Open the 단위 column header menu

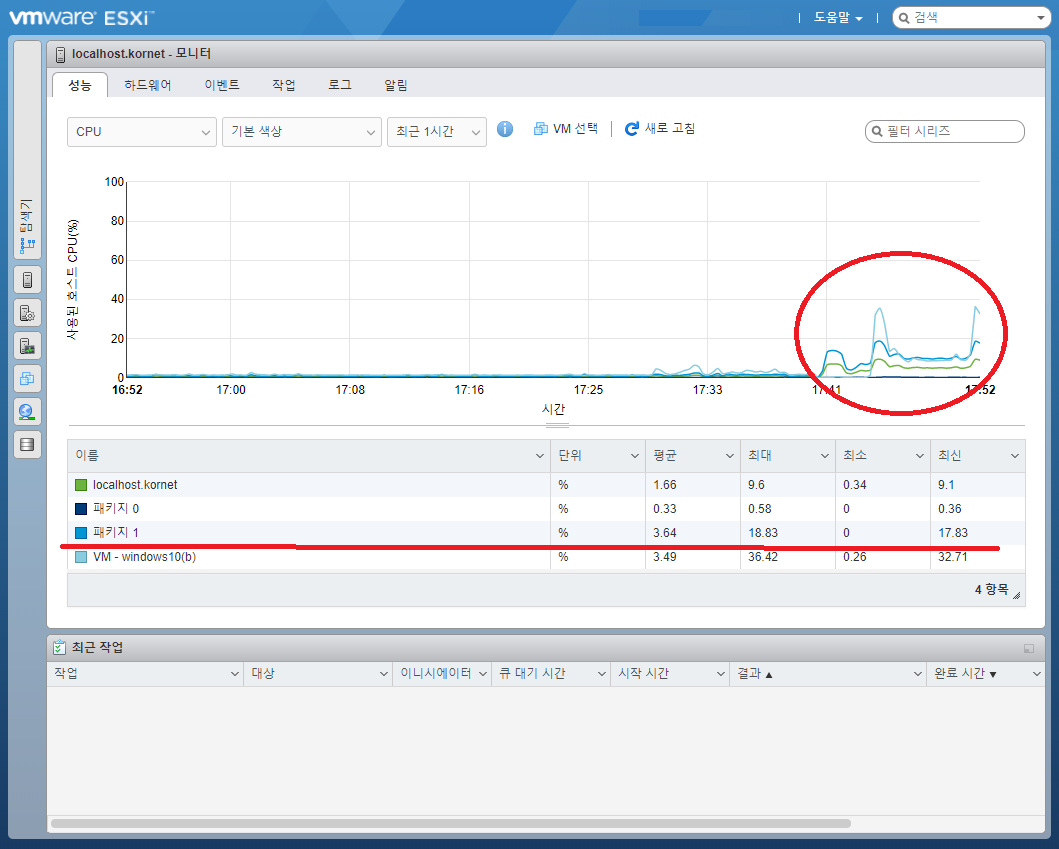click(x=635, y=456)
